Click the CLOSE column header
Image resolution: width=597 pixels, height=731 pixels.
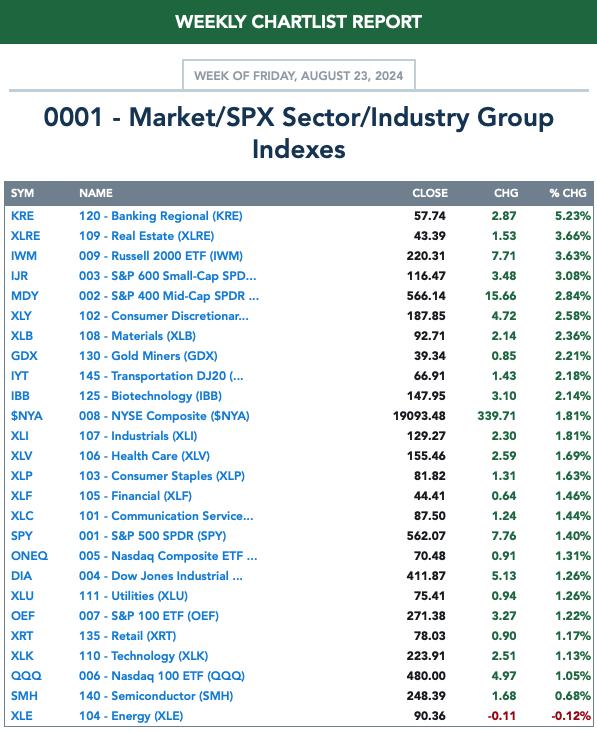[x=430, y=193]
